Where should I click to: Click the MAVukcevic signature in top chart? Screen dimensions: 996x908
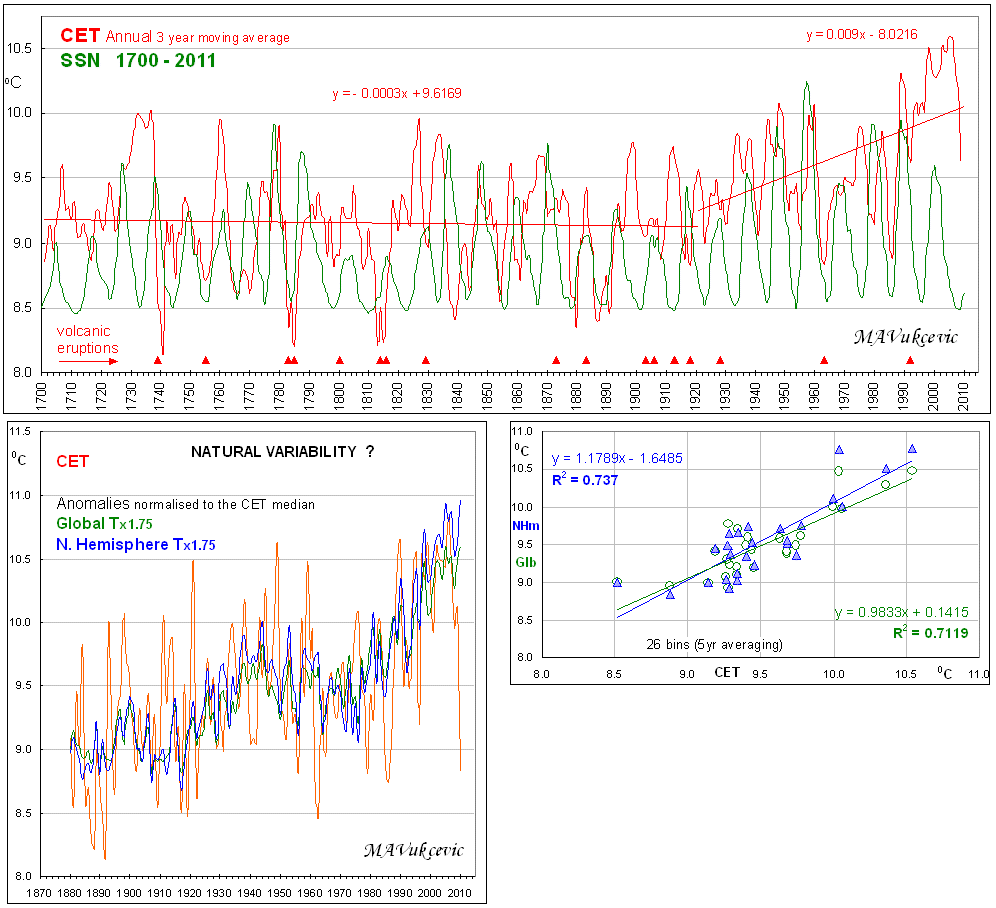click(x=905, y=337)
